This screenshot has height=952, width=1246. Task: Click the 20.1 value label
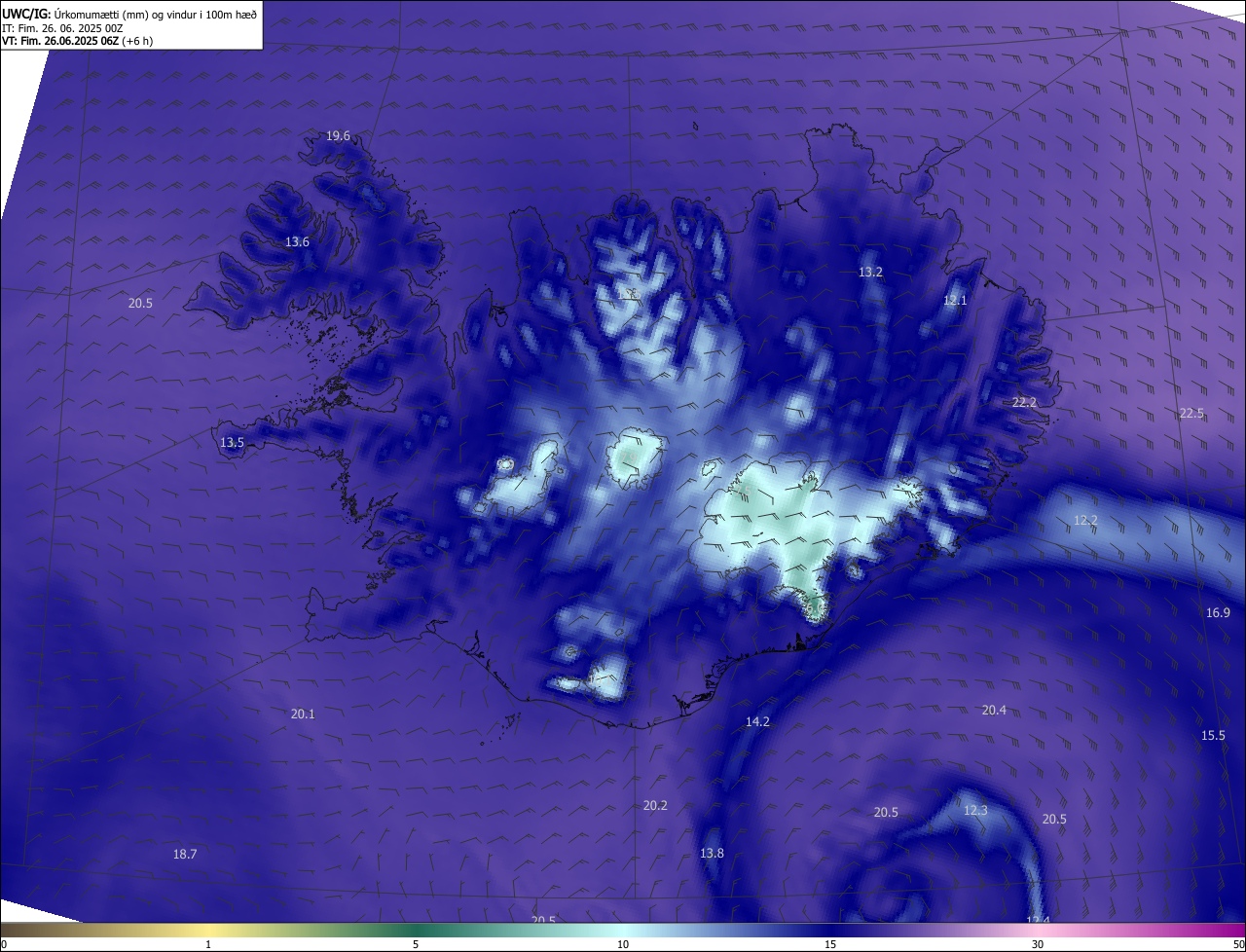[303, 714]
